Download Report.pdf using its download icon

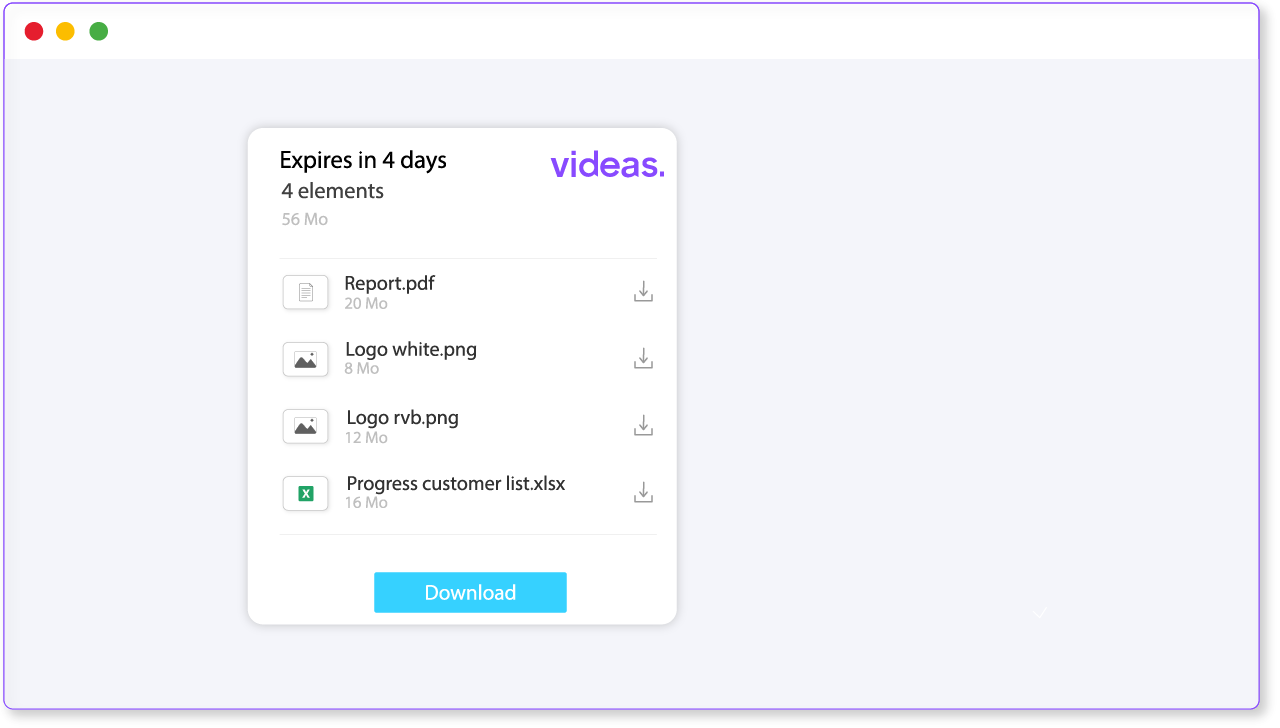644,292
